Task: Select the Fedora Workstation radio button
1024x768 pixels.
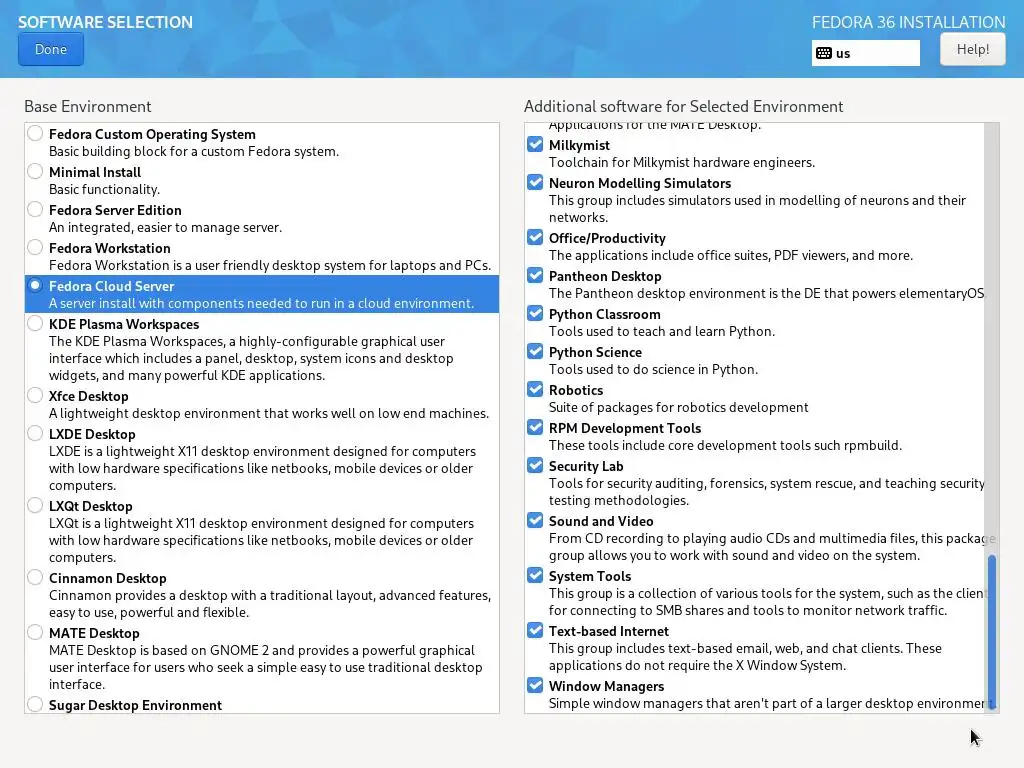Action: [x=35, y=248]
